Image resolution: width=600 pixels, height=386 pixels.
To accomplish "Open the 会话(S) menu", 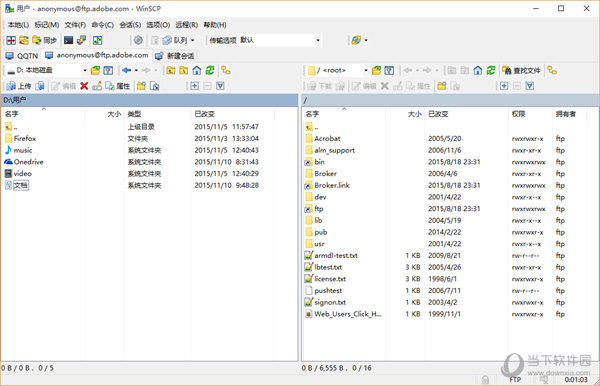I will tap(130, 25).
